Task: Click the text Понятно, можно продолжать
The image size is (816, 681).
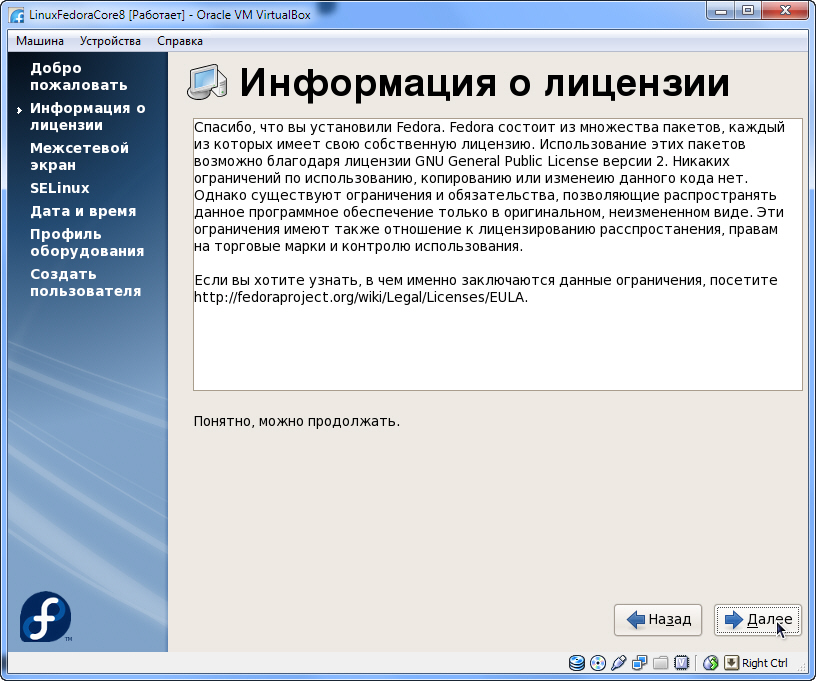Action: [x=297, y=421]
